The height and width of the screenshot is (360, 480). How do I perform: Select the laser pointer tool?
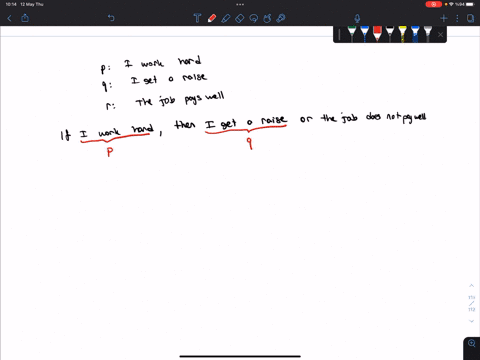[x=281, y=18]
